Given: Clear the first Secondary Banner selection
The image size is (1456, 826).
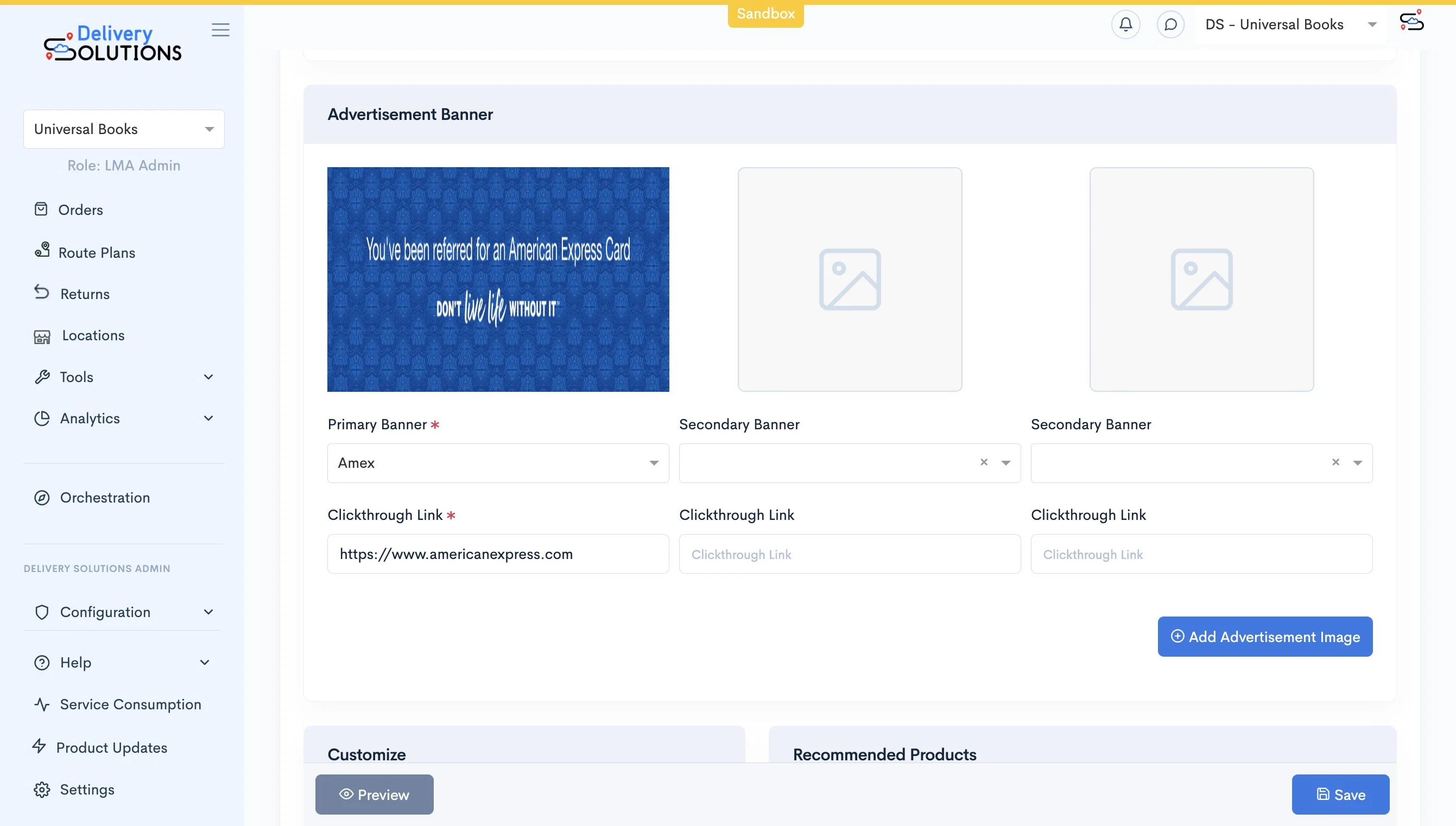Looking at the screenshot, I should click(984, 462).
